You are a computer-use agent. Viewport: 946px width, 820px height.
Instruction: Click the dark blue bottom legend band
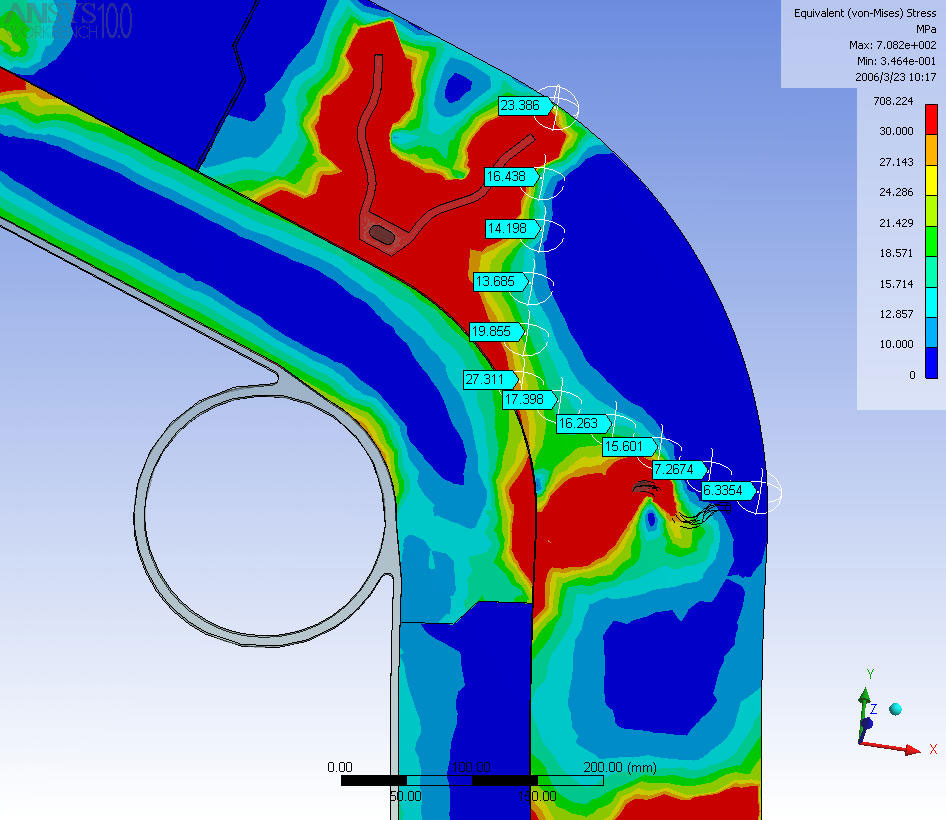click(931, 361)
